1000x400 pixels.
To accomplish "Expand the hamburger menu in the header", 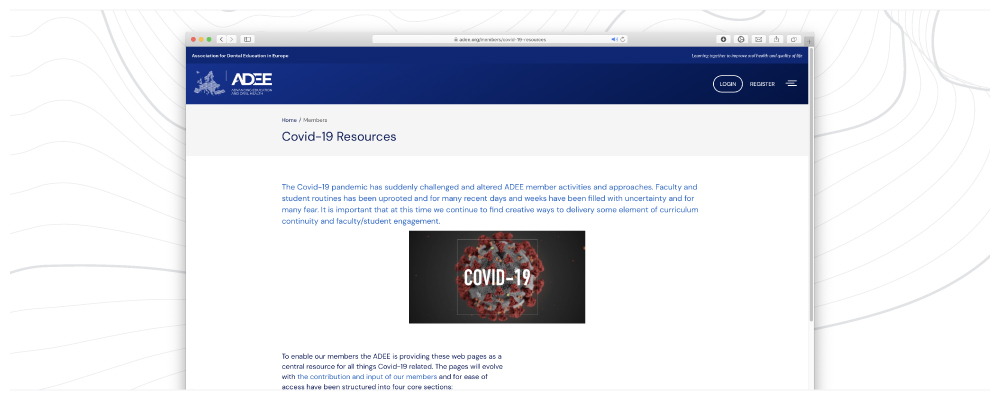I will [791, 83].
